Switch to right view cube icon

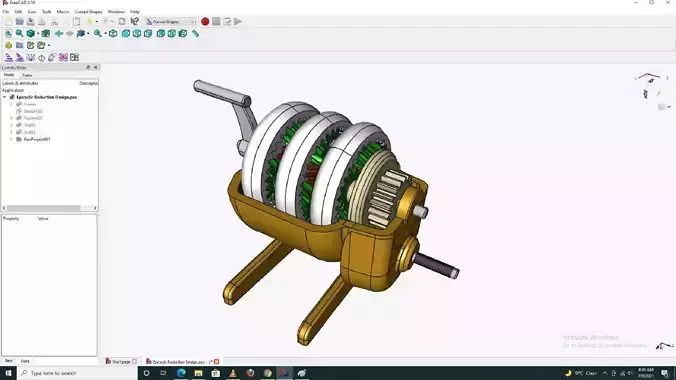pyautogui.click(x=148, y=34)
